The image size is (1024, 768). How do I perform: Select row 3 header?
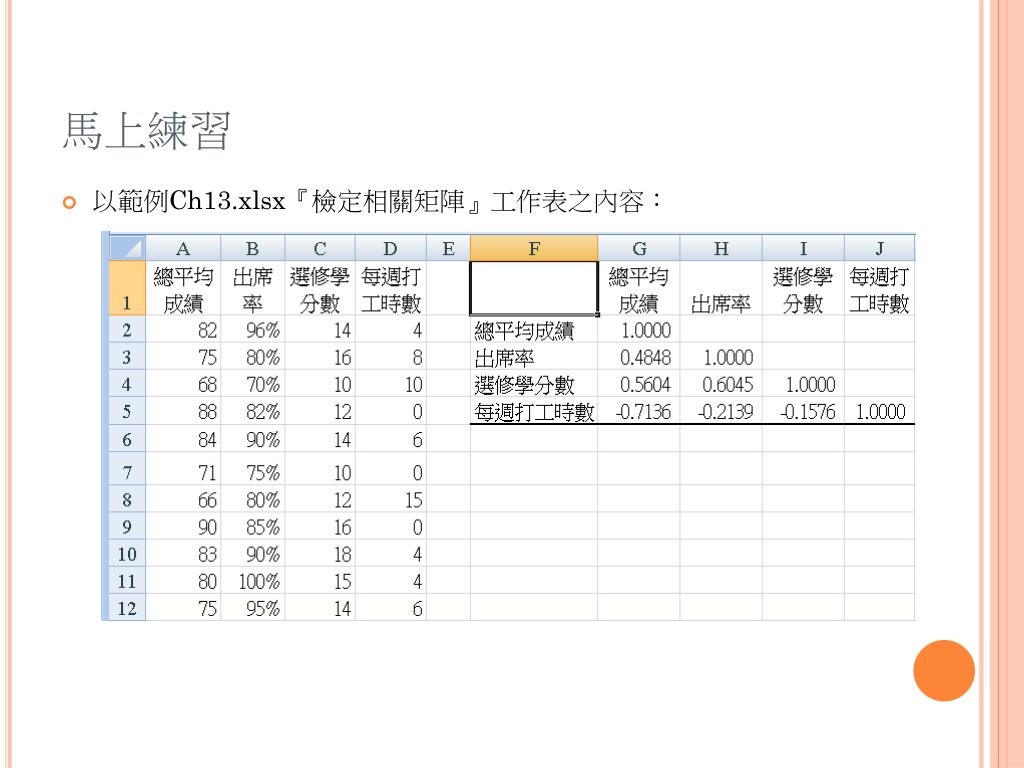127,357
